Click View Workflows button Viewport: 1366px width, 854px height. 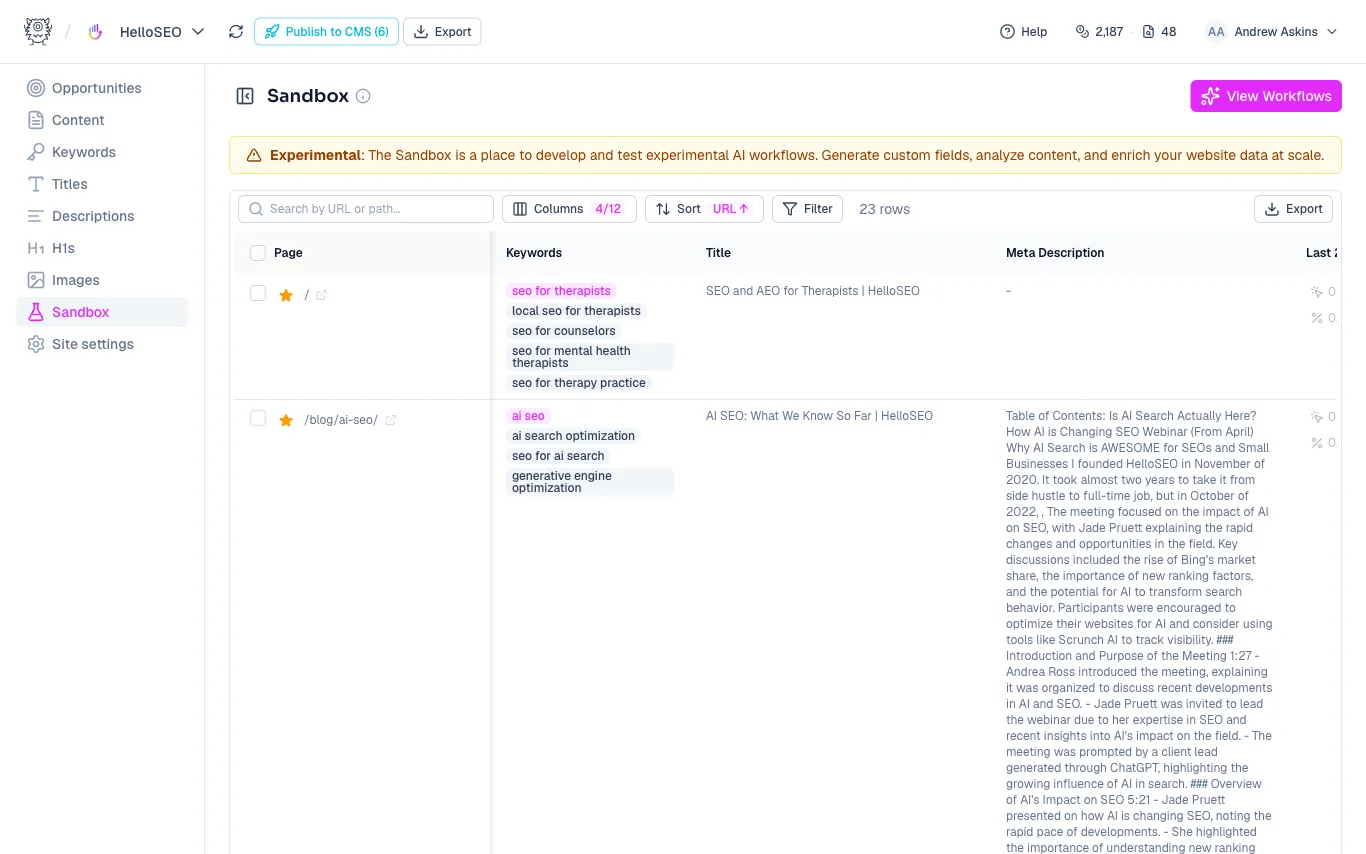click(x=1266, y=96)
